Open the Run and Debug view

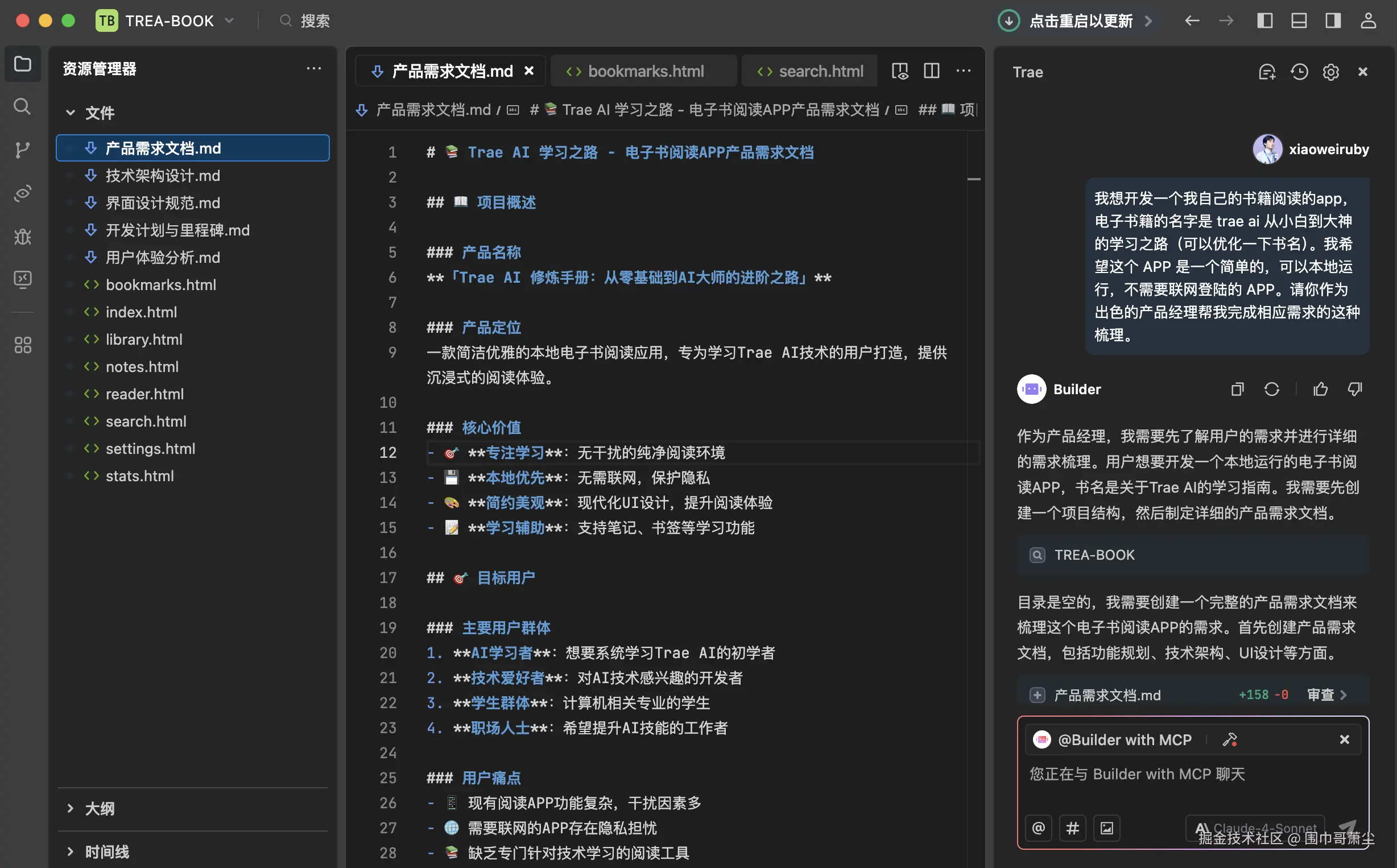pyautogui.click(x=22, y=237)
